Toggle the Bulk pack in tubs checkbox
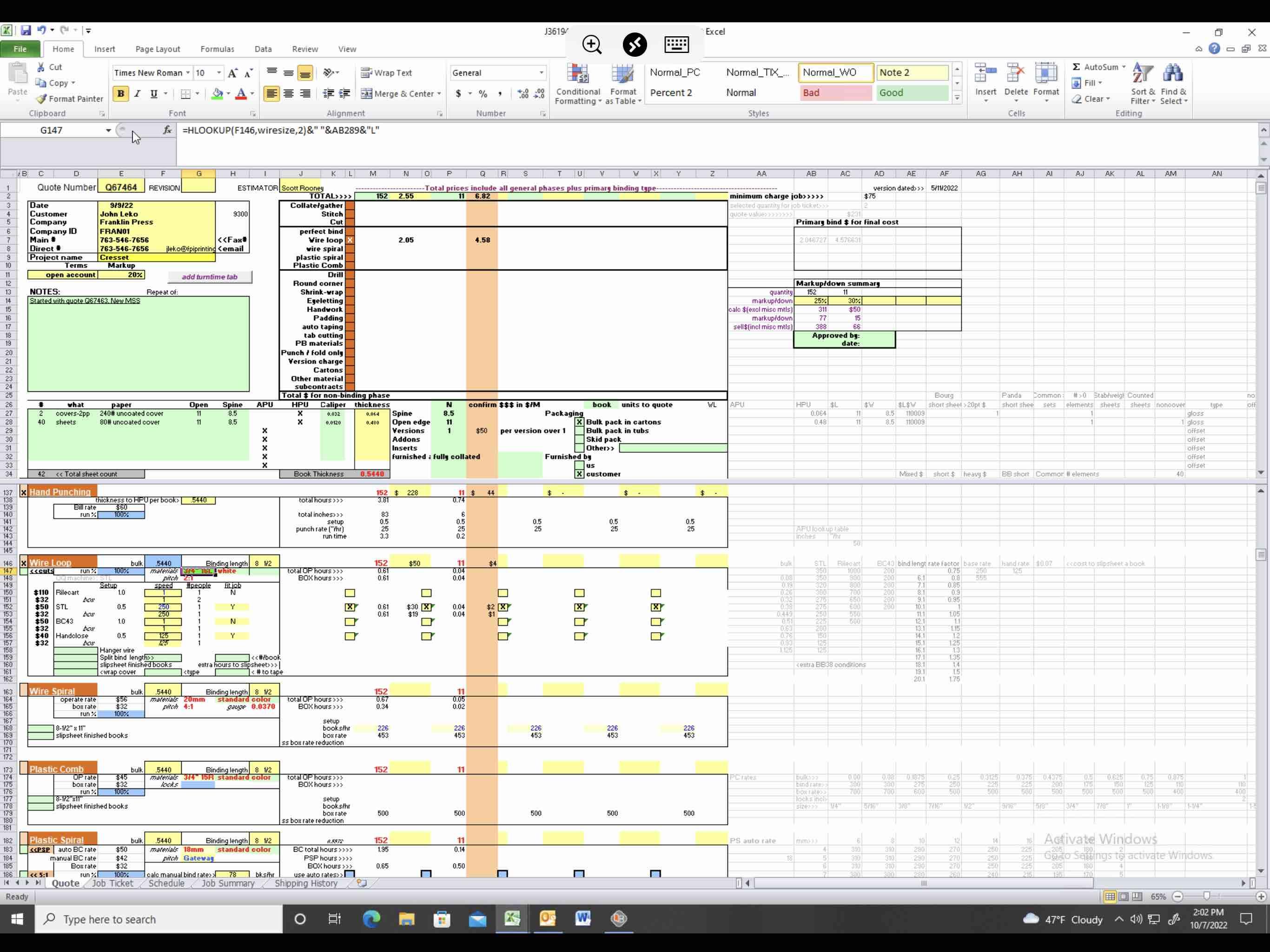 [579, 430]
